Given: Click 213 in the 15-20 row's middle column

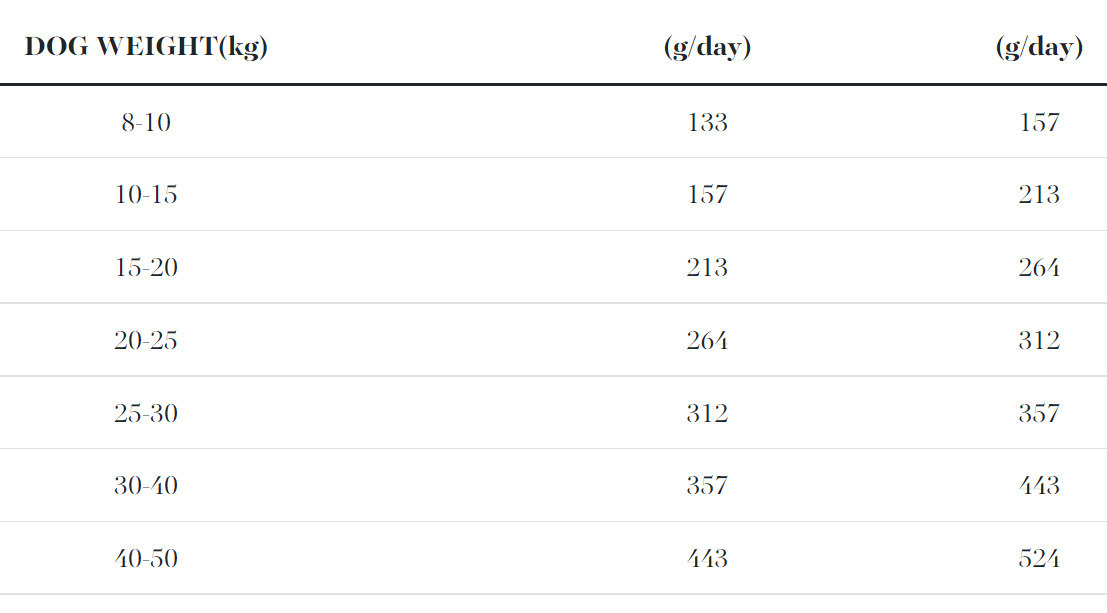Looking at the screenshot, I should pyautogui.click(x=707, y=267).
